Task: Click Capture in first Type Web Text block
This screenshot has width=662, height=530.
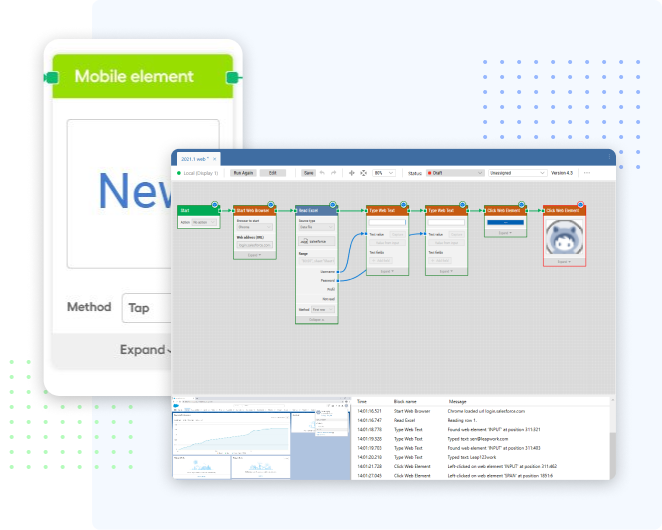Action: (x=397, y=234)
